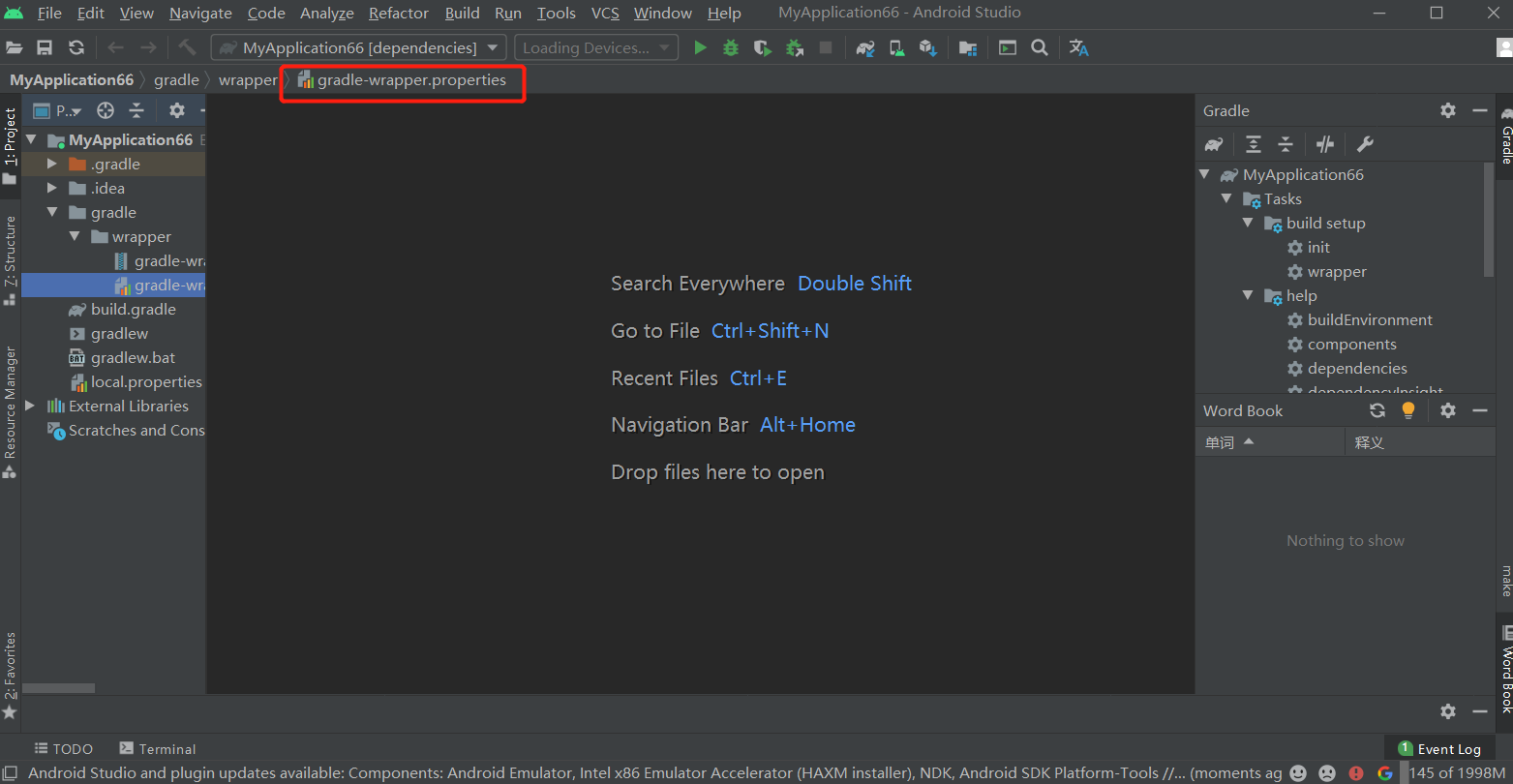This screenshot has height=784, width=1513.
Task: Expand the .gradle folder in Project tree
Action: coord(52,165)
